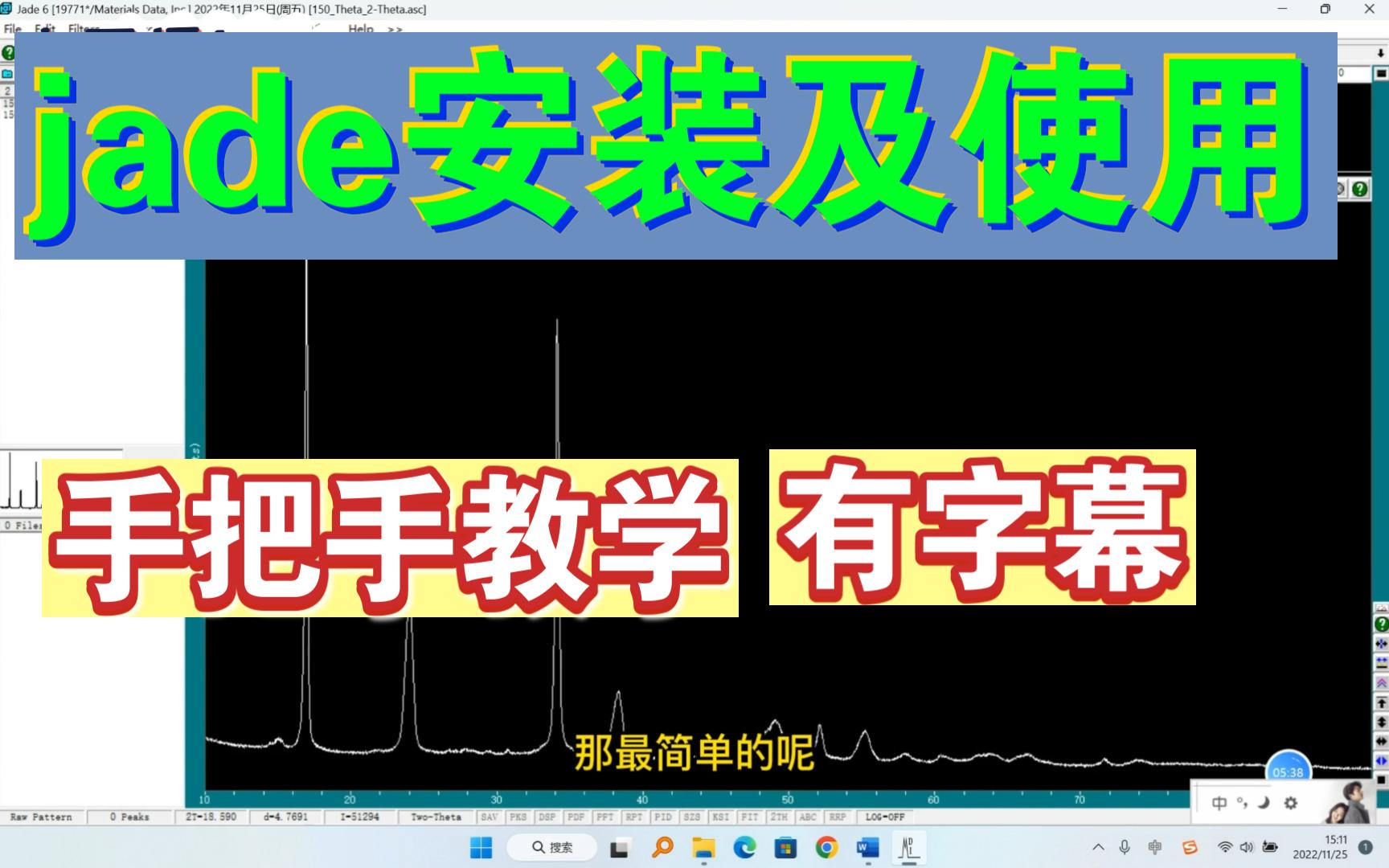
Task: Show hidden tray icons chevron
Action: [1098, 847]
